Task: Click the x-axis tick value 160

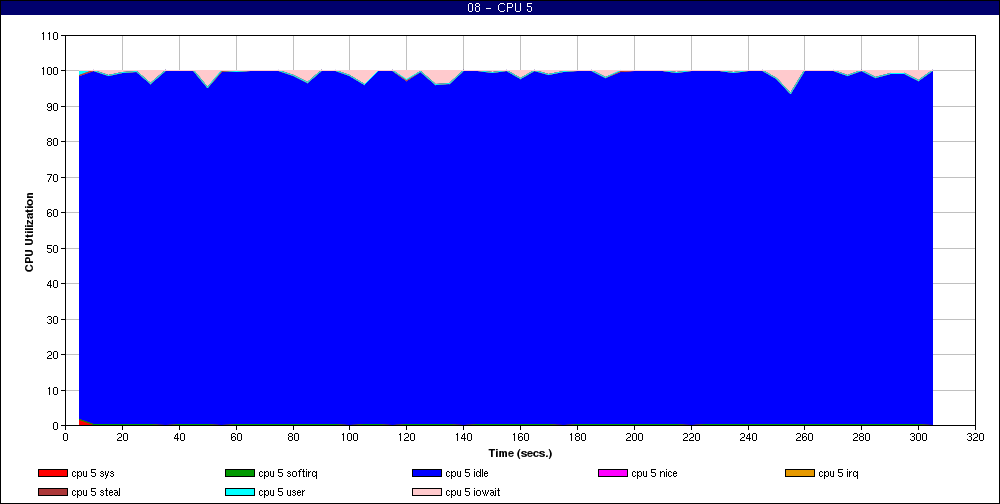Action: click(520, 438)
